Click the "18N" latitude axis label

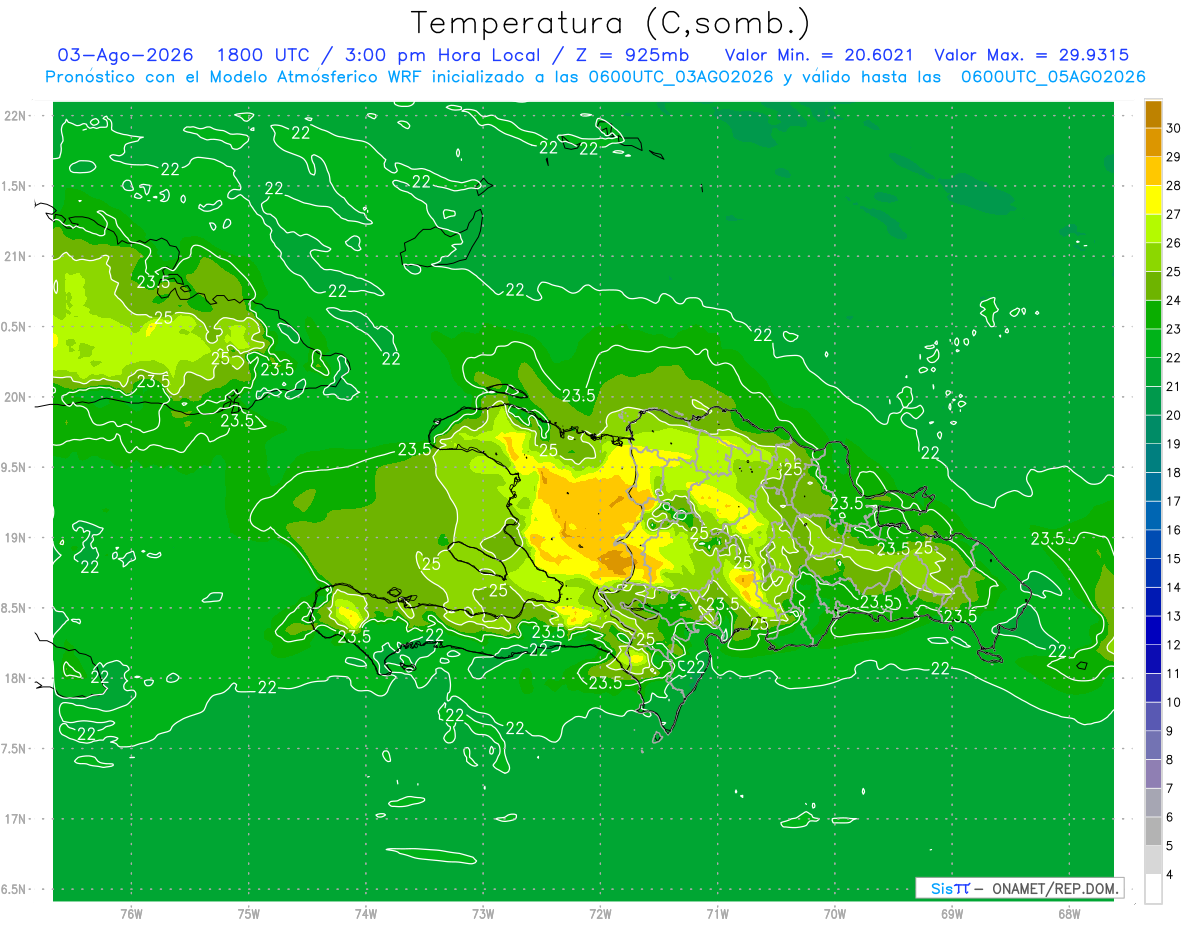click(17, 678)
